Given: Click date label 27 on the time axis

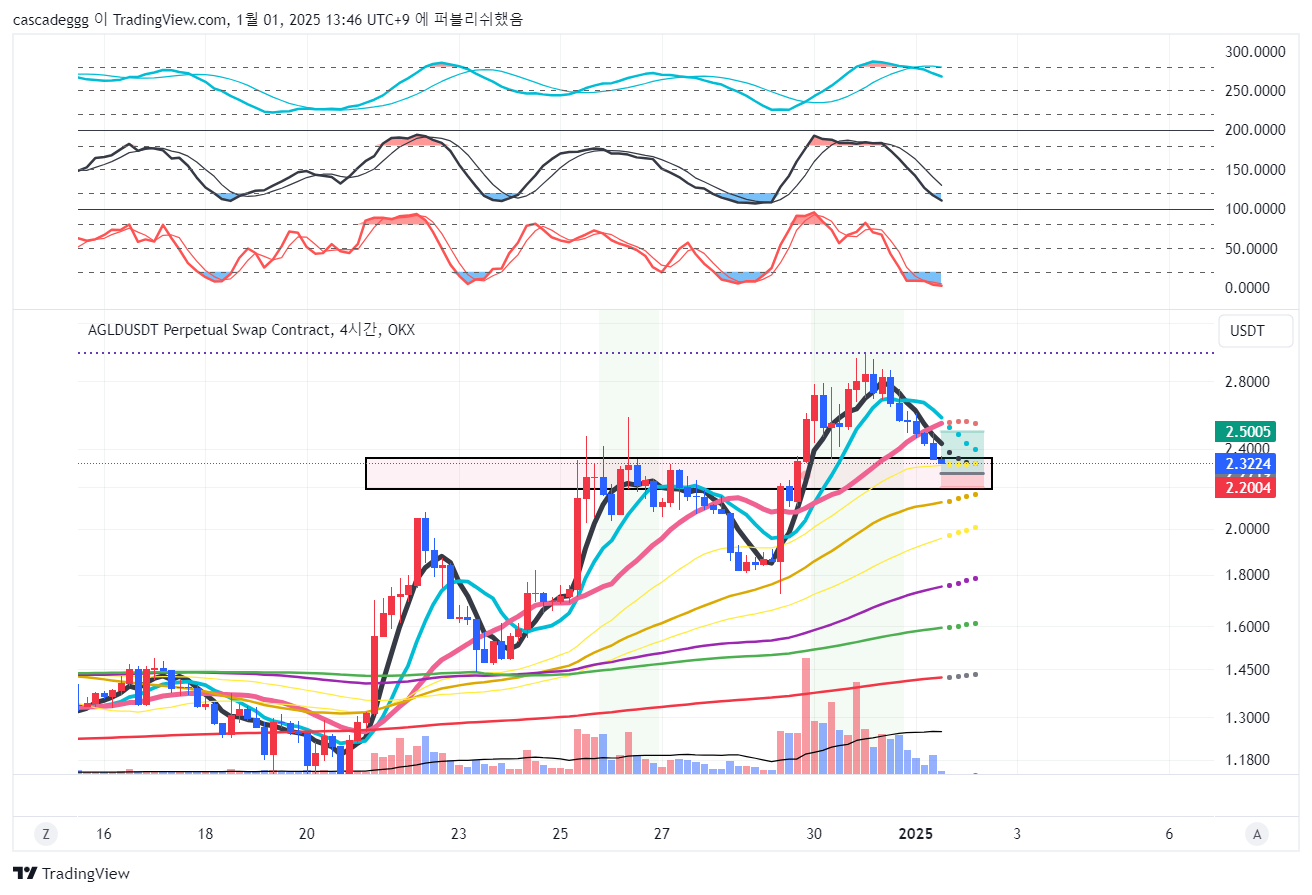Looking at the screenshot, I should pyautogui.click(x=662, y=834).
